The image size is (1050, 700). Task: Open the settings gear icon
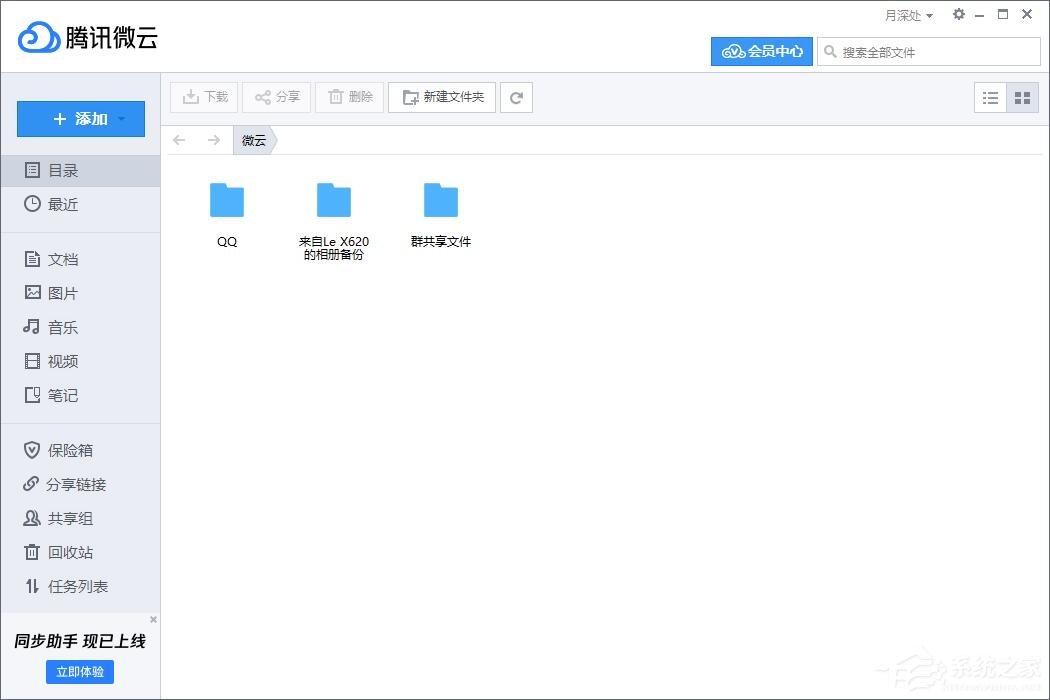pos(959,15)
